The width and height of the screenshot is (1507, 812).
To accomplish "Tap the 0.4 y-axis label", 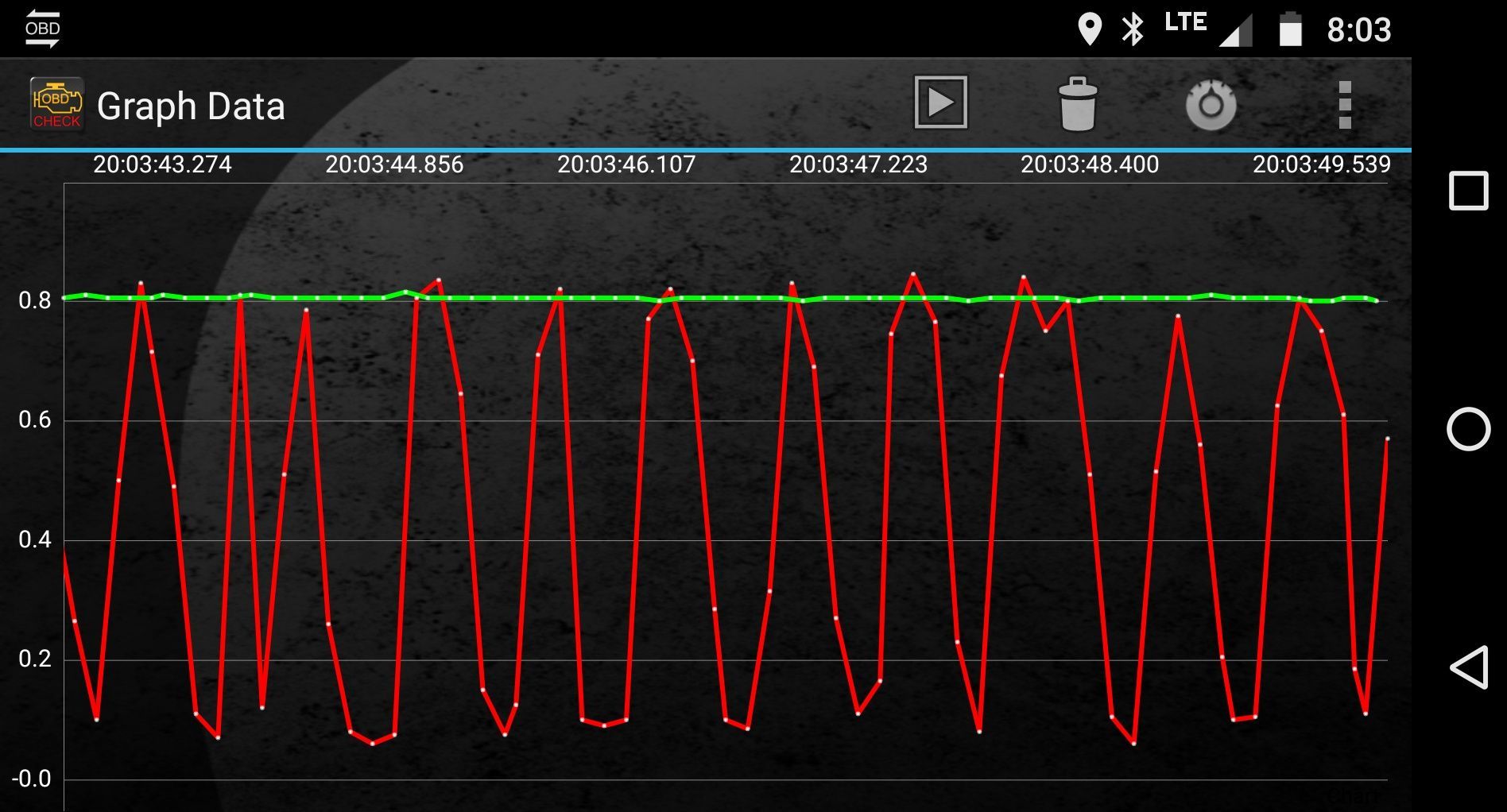I will (34, 539).
